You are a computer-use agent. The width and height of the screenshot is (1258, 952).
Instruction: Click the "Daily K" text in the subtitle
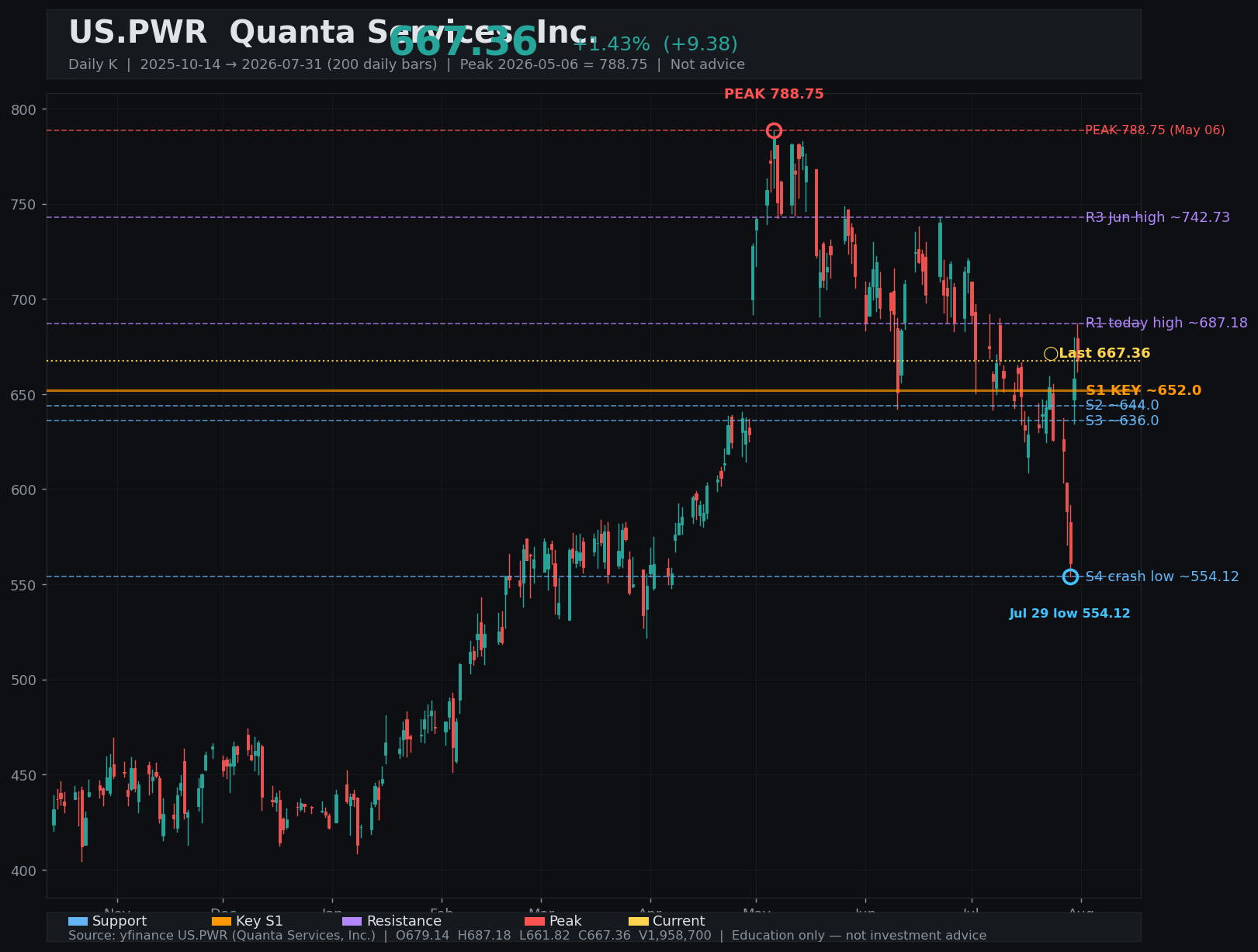click(x=93, y=64)
